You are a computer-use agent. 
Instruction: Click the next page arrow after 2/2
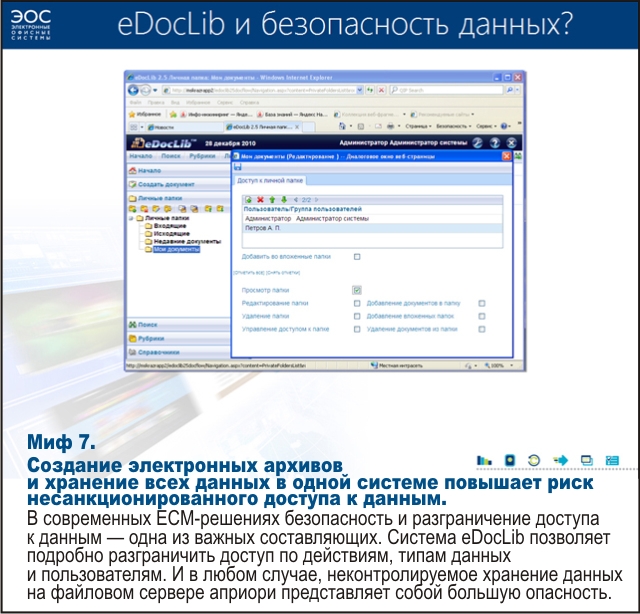317,200
